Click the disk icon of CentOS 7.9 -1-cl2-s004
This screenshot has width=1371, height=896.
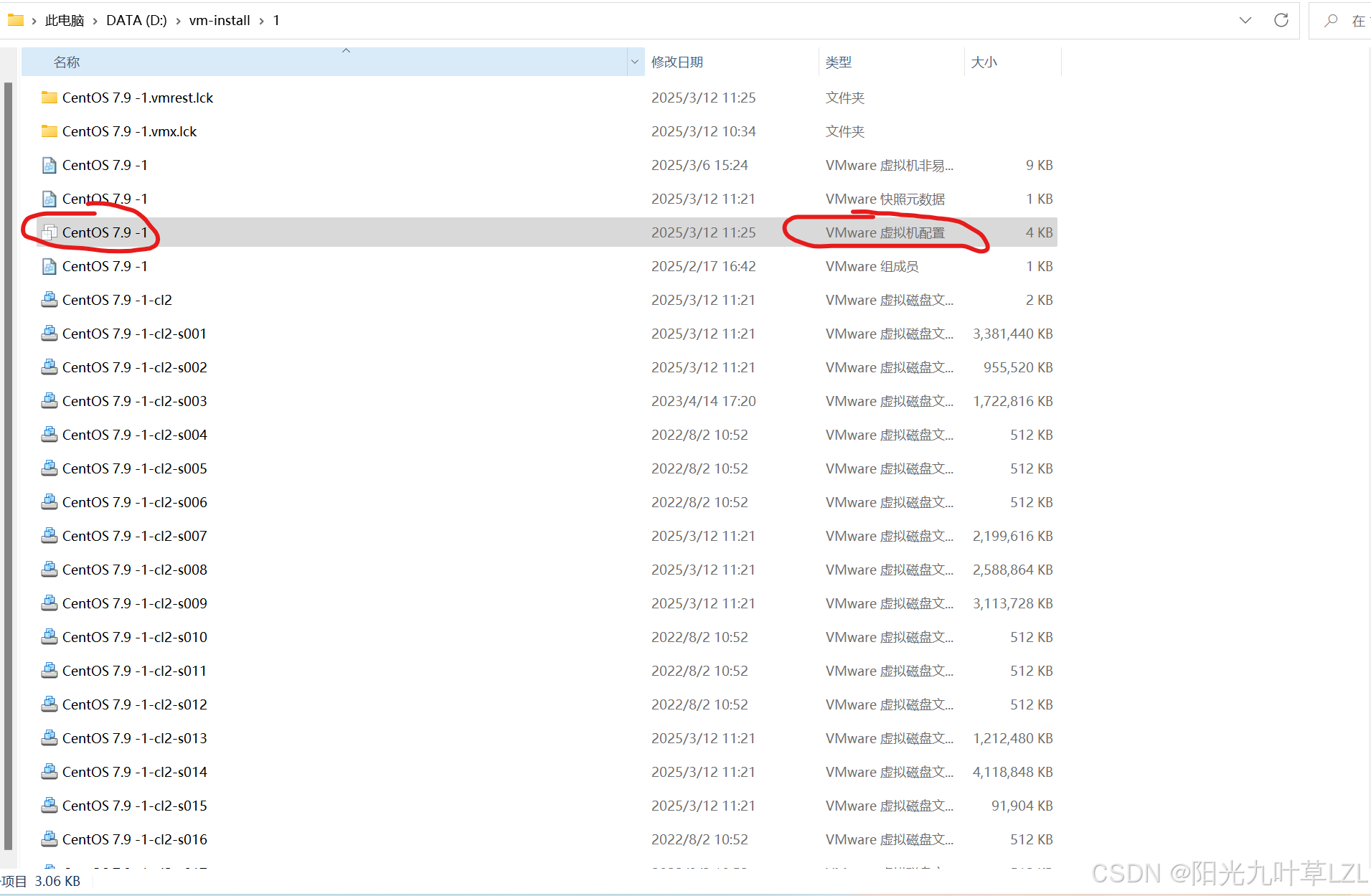pos(49,435)
